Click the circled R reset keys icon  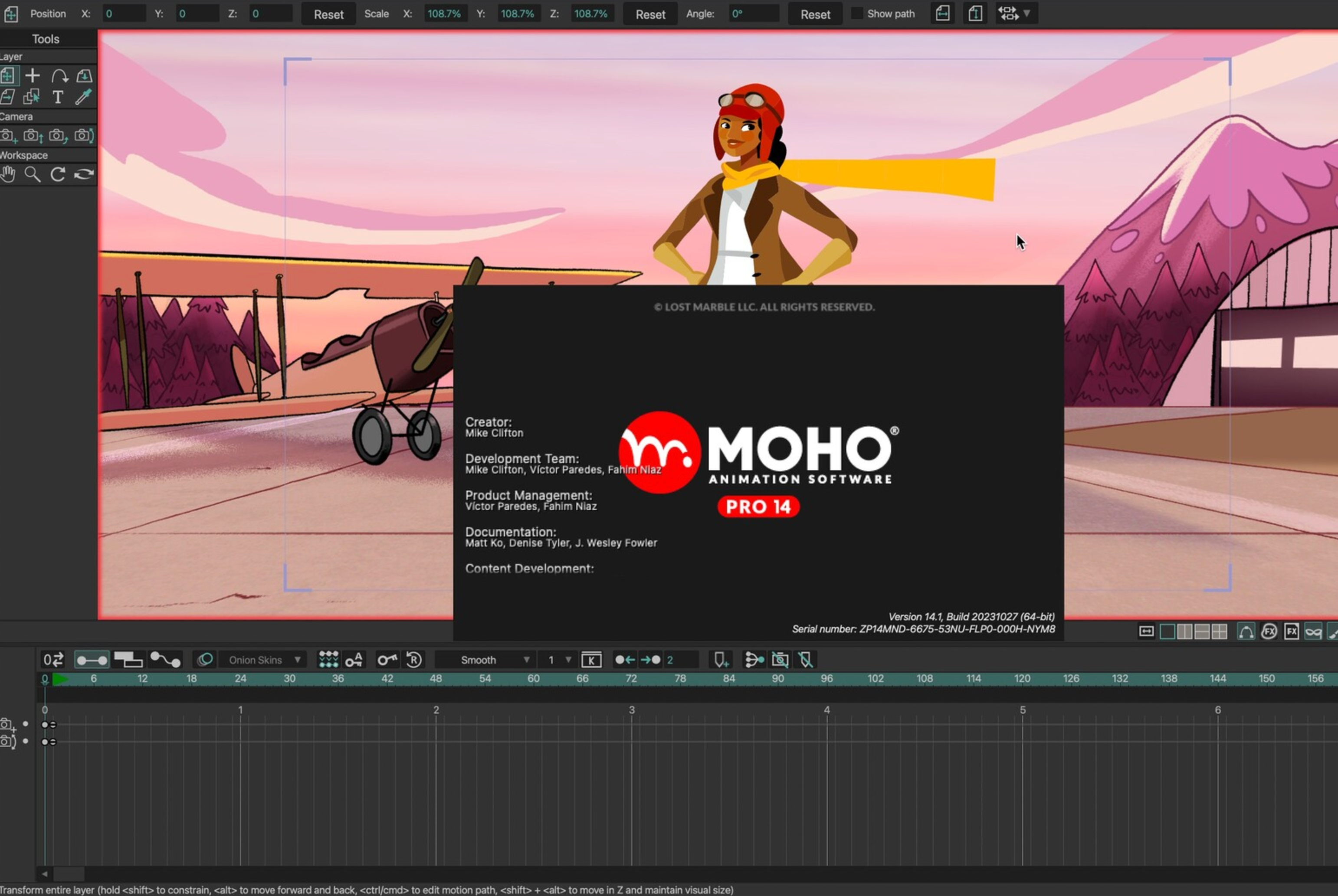pyautogui.click(x=414, y=660)
